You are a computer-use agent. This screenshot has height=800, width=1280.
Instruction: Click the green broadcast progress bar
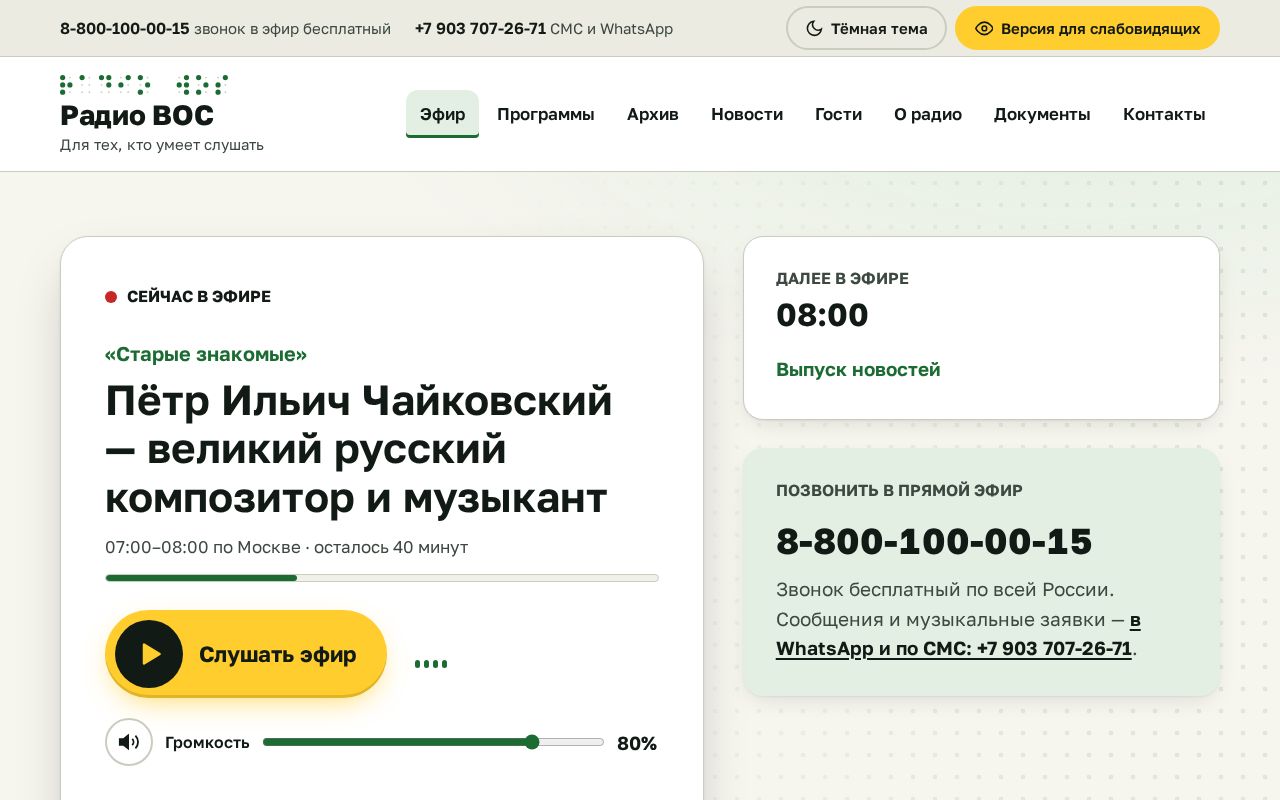[x=382, y=578]
